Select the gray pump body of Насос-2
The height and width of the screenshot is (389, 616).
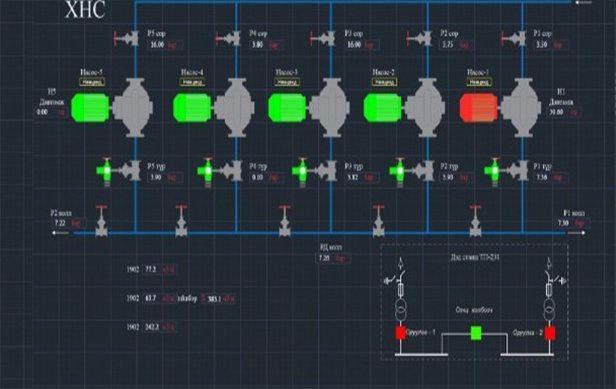[x=426, y=107]
